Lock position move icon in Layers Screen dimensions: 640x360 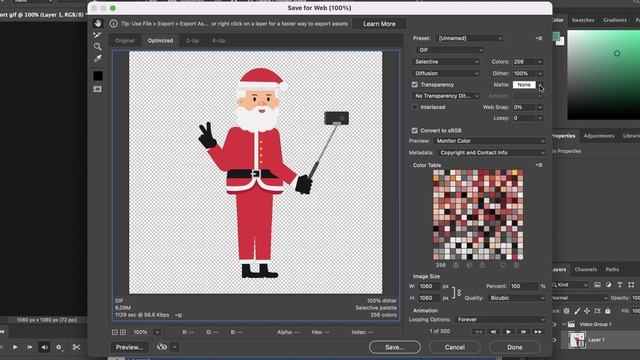tap(587, 311)
